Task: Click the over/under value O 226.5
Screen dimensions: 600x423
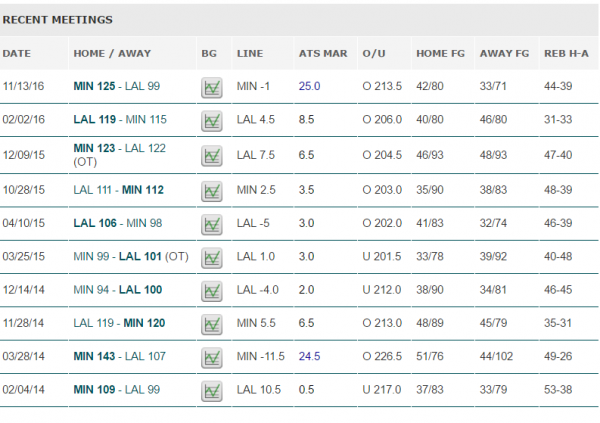Action: (382, 356)
